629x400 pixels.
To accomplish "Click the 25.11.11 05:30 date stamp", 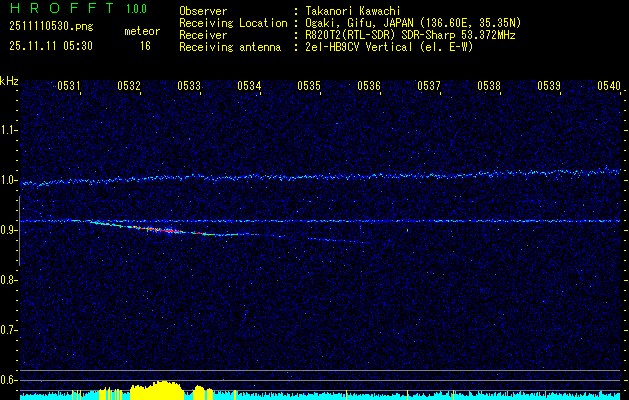I will [50, 46].
